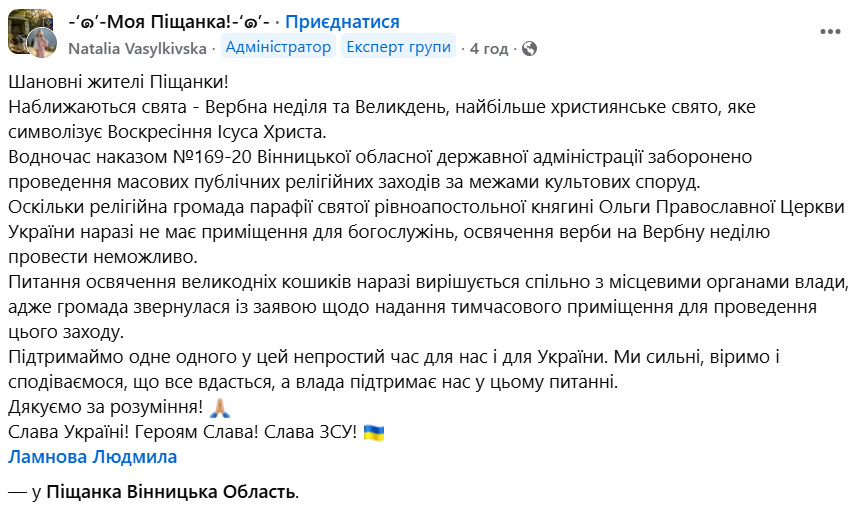
Task: Open Natalia Vasylkivska's profile
Action: coord(138,48)
